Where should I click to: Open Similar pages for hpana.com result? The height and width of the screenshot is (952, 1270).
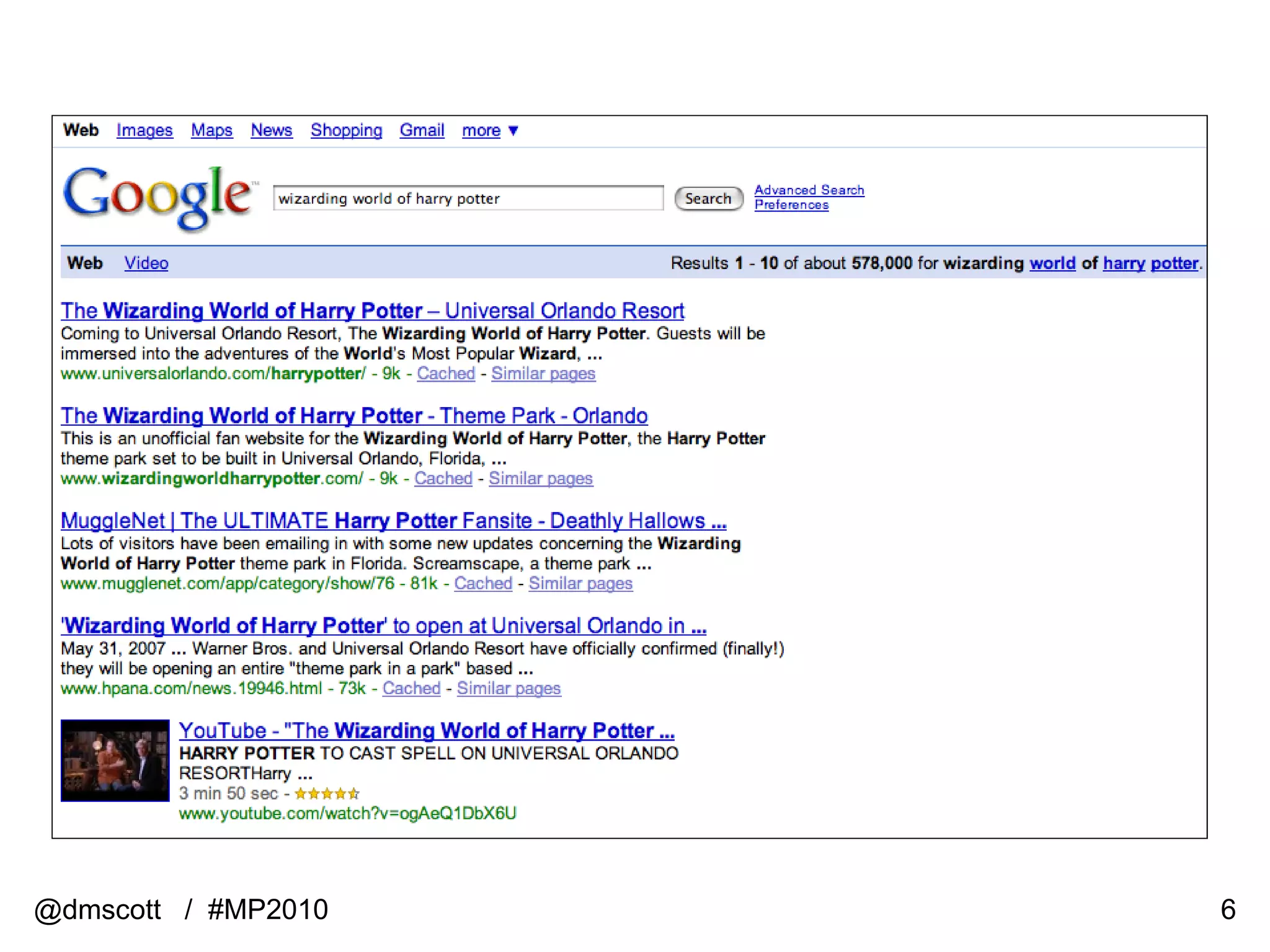pyautogui.click(x=508, y=689)
